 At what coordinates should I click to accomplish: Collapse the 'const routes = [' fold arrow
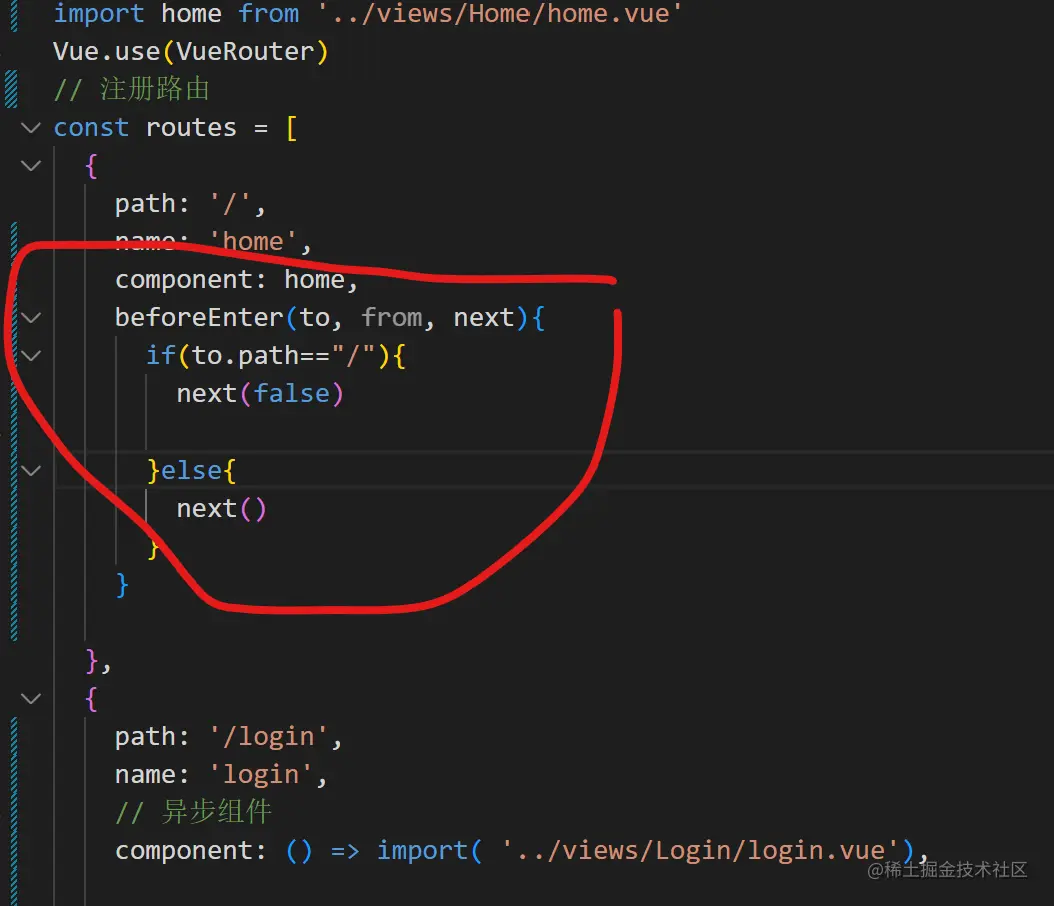coord(31,128)
